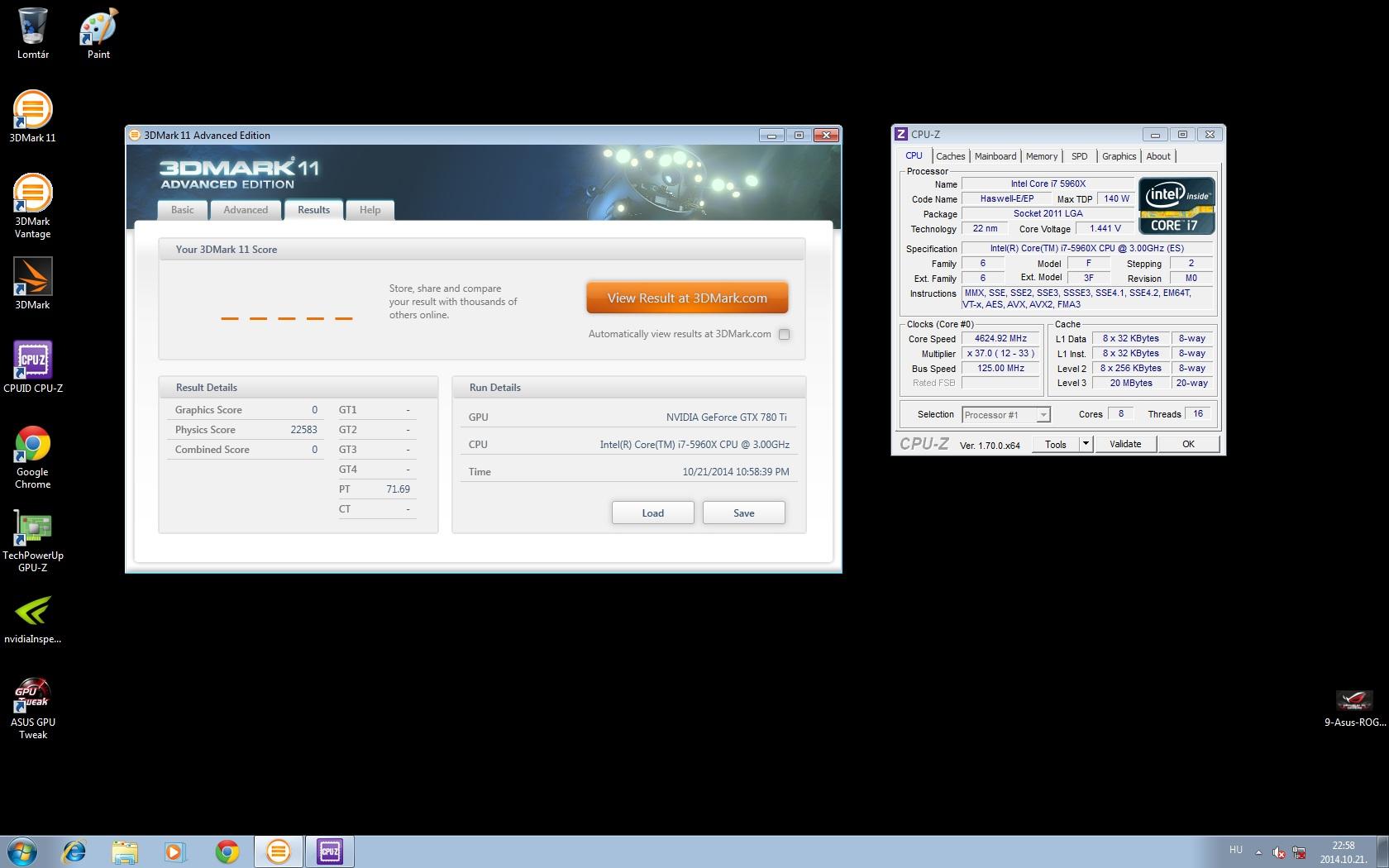1389x868 pixels.
Task: Switch to 3DMark 11 in the taskbar
Action: (279, 851)
